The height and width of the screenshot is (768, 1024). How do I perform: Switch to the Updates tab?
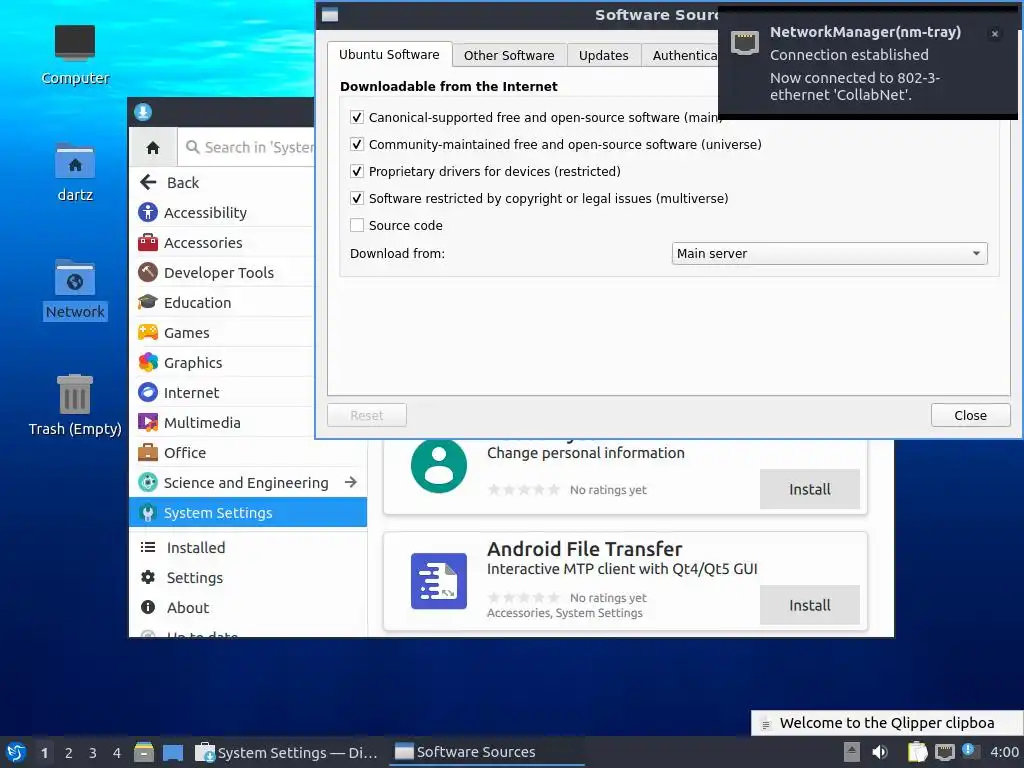click(603, 56)
